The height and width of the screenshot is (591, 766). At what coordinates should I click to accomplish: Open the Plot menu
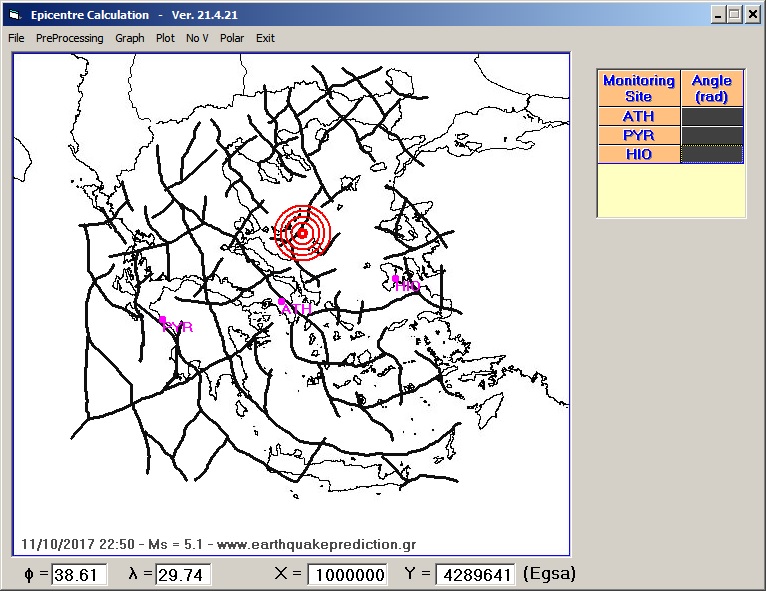165,38
